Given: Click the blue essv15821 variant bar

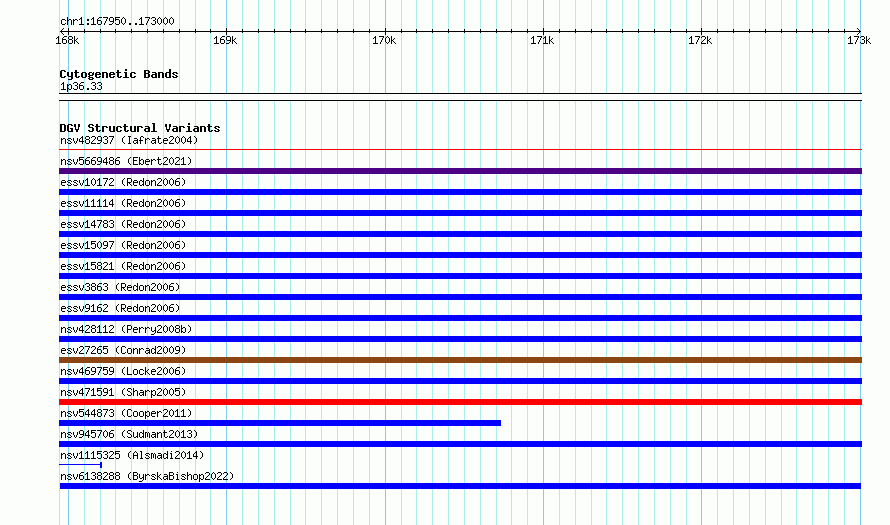Looking at the screenshot, I should pos(460,276).
